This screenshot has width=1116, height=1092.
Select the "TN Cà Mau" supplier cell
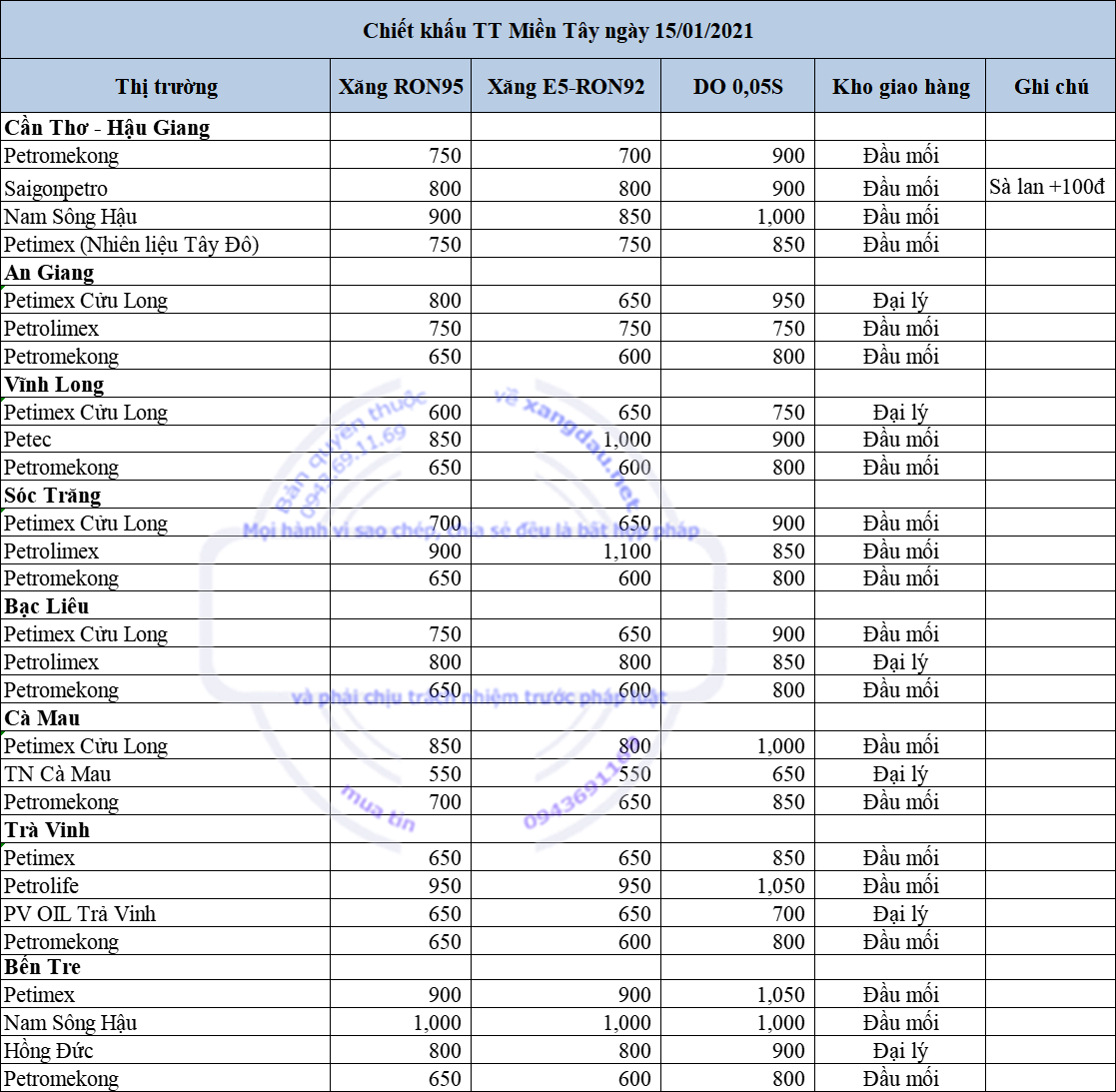166,773
